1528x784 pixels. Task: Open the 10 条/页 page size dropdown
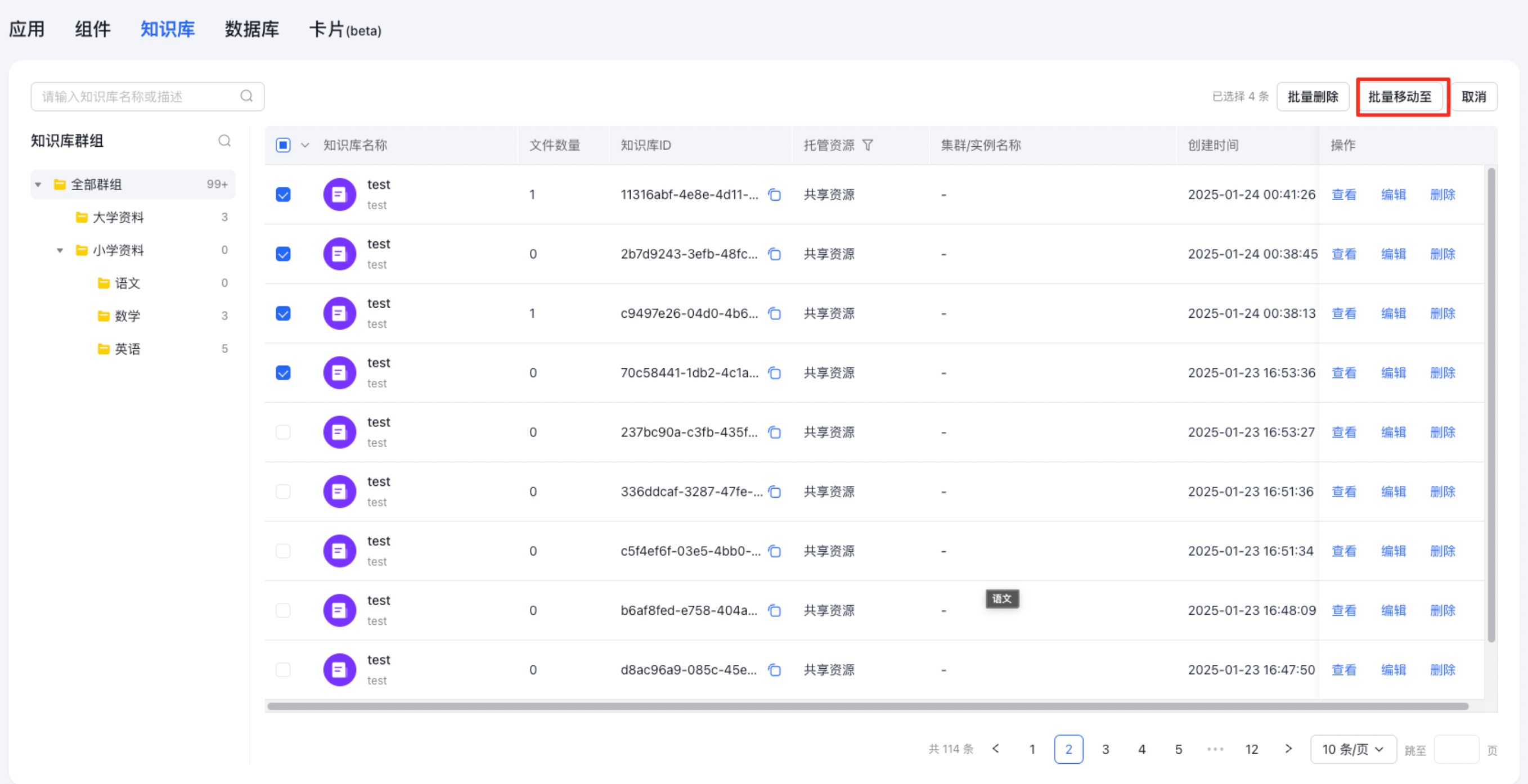pyautogui.click(x=1353, y=749)
